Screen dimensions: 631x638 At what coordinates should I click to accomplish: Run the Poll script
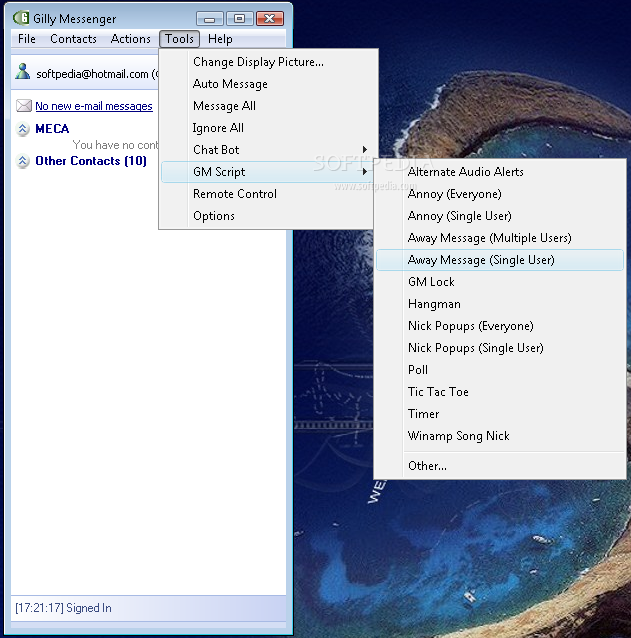500,369
